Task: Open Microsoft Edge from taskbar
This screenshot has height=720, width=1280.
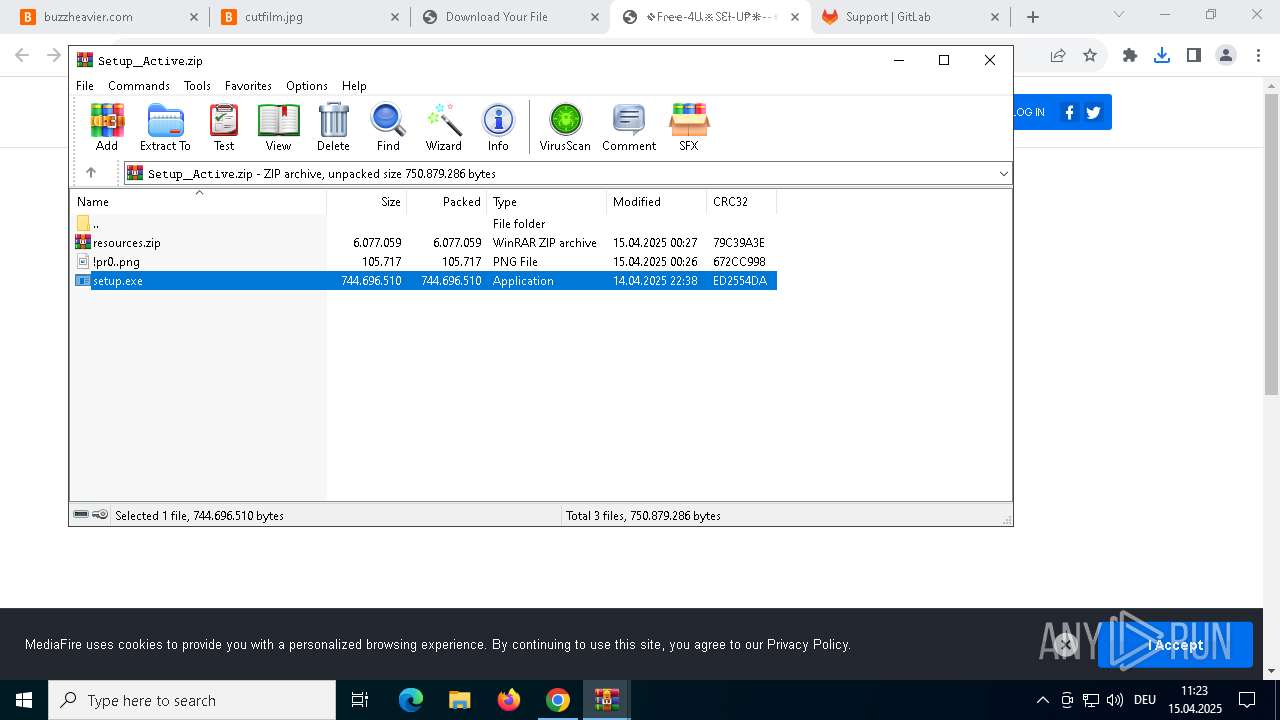Action: 411,700
